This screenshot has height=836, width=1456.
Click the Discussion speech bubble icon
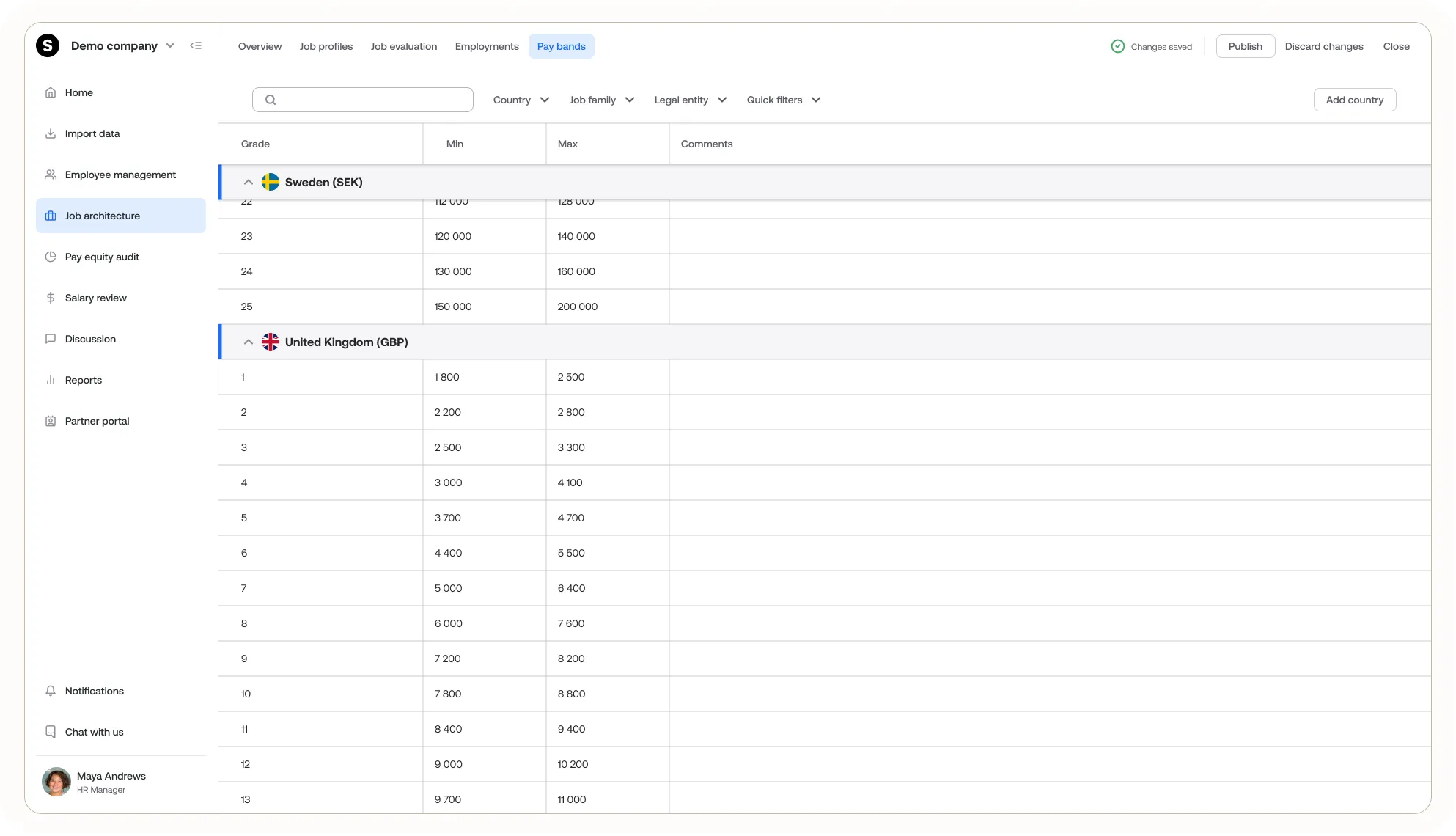[51, 339]
